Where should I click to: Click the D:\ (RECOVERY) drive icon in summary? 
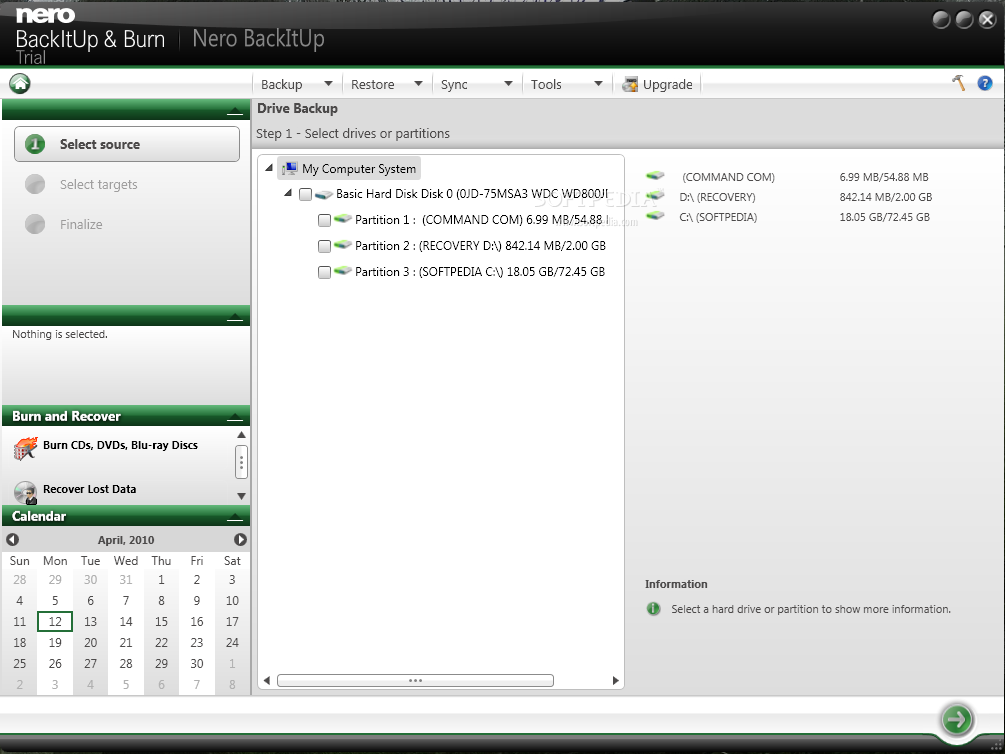(655, 196)
